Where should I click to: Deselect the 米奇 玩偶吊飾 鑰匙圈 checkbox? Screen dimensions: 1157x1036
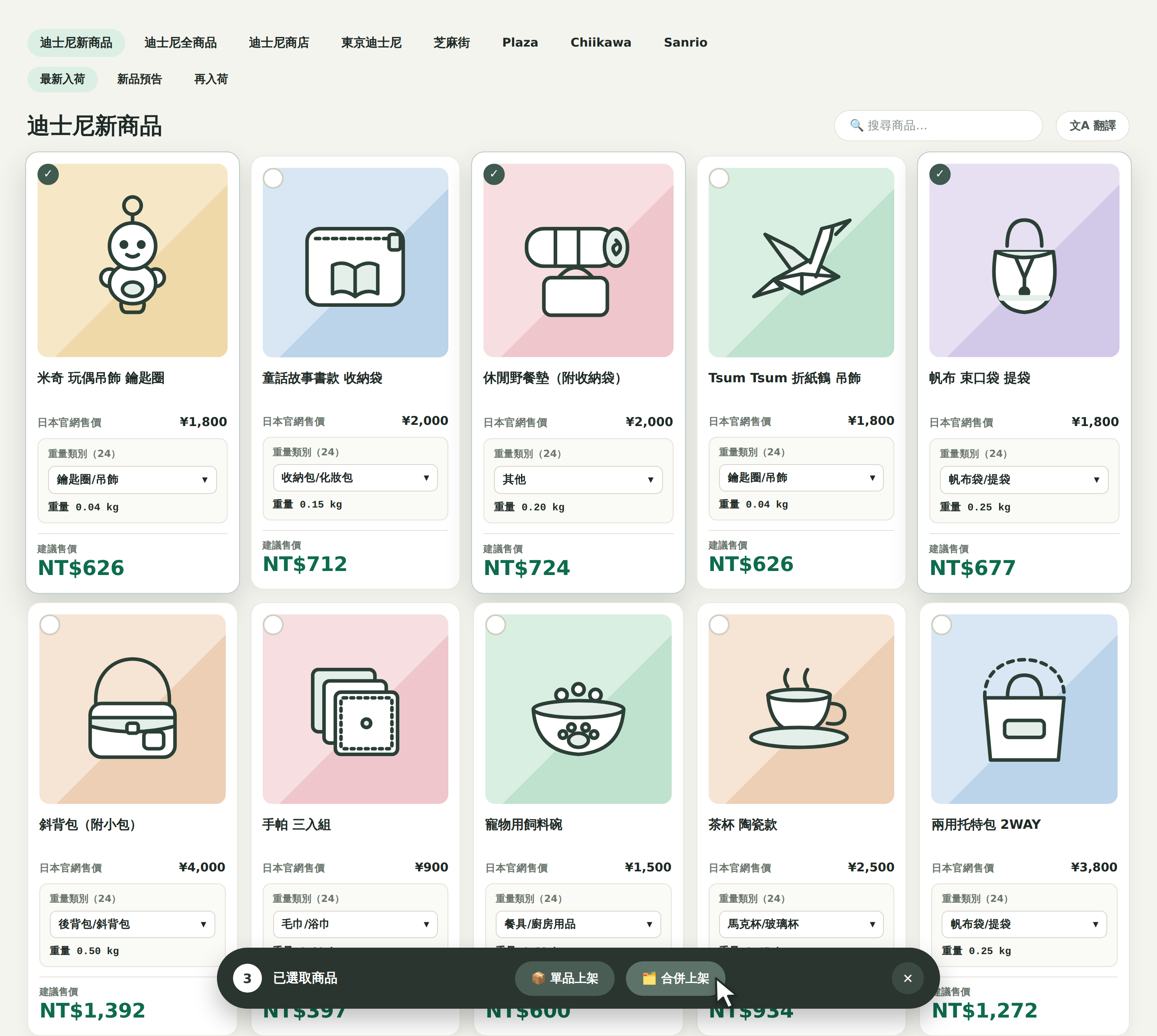(x=48, y=174)
